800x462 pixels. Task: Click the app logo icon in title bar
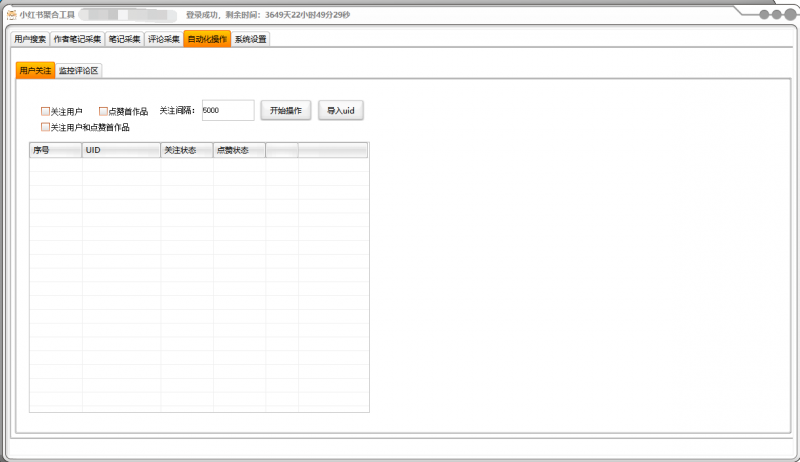point(11,15)
